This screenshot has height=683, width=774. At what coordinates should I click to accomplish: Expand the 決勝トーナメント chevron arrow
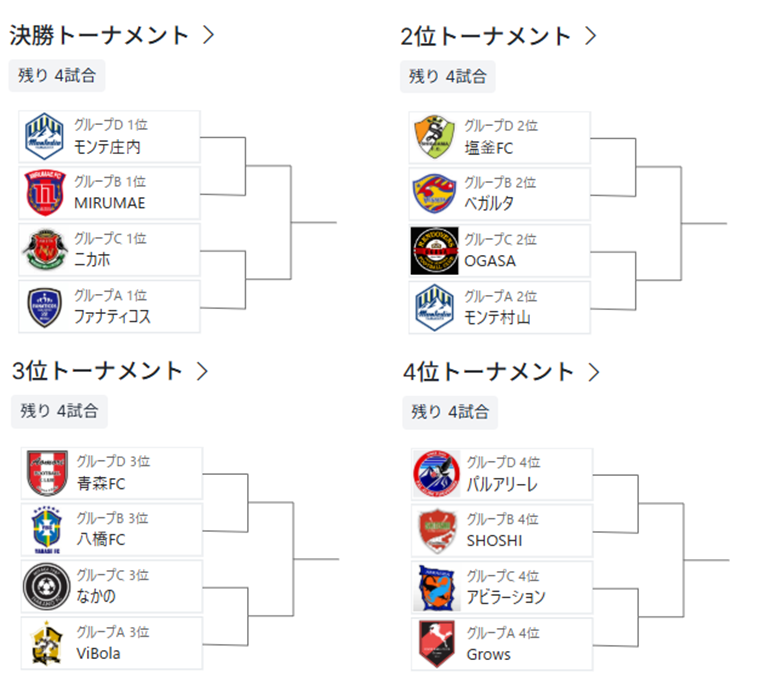coord(208,35)
